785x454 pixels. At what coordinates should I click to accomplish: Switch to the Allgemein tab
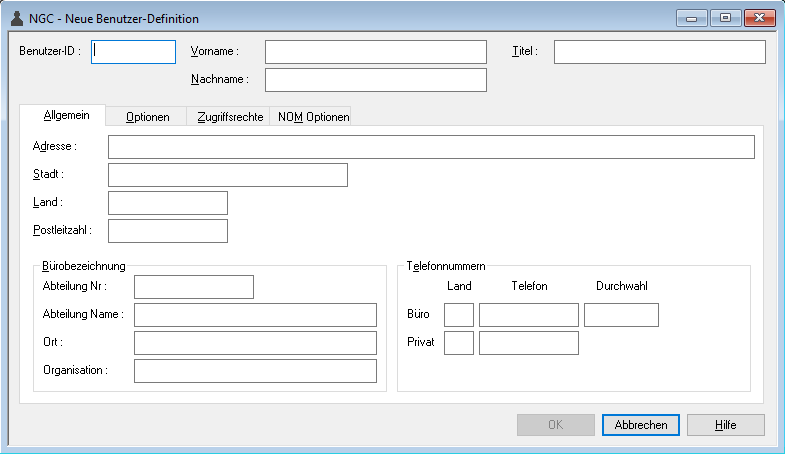(x=66, y=116)
